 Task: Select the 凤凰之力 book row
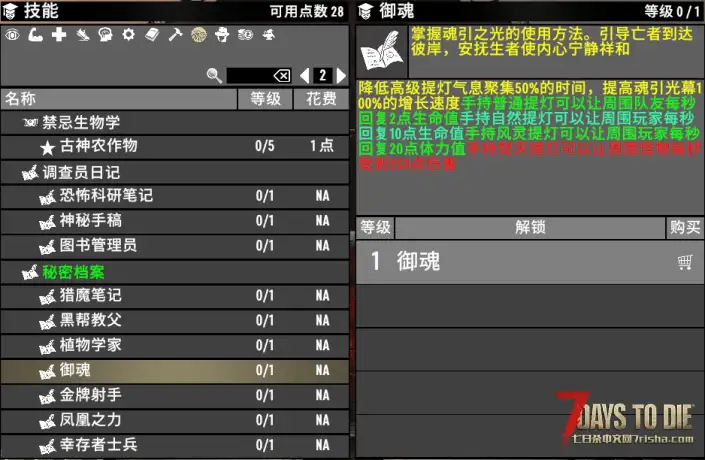point(175,420)
